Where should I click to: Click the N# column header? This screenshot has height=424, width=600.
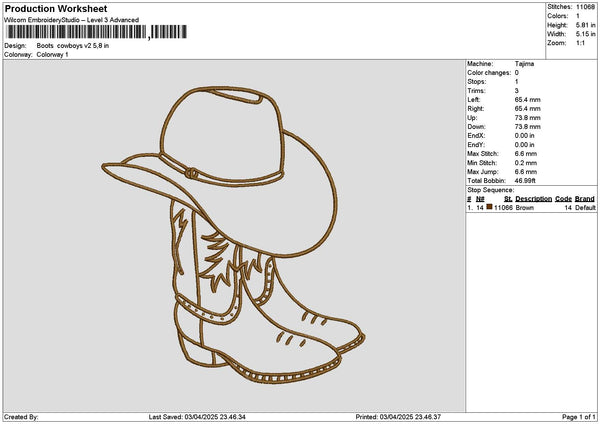point(480,199)
